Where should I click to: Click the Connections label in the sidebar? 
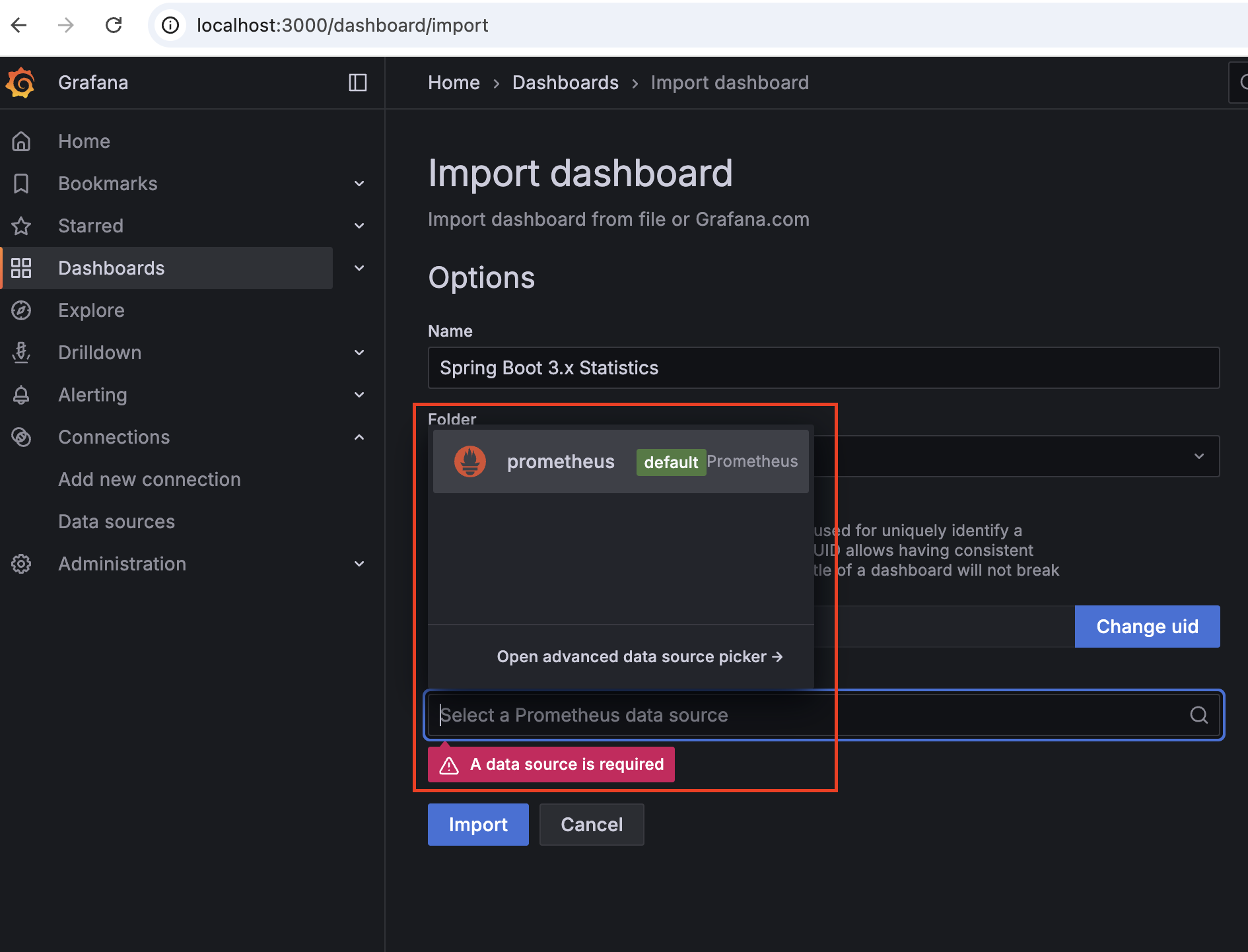tap(114, 437)
